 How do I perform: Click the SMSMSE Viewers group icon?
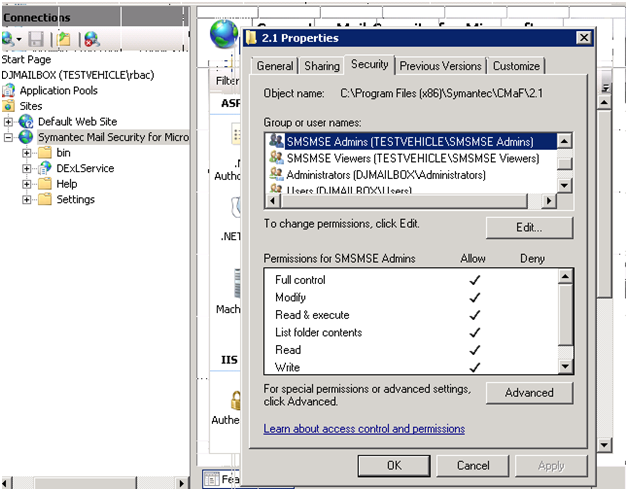[276, 157]
